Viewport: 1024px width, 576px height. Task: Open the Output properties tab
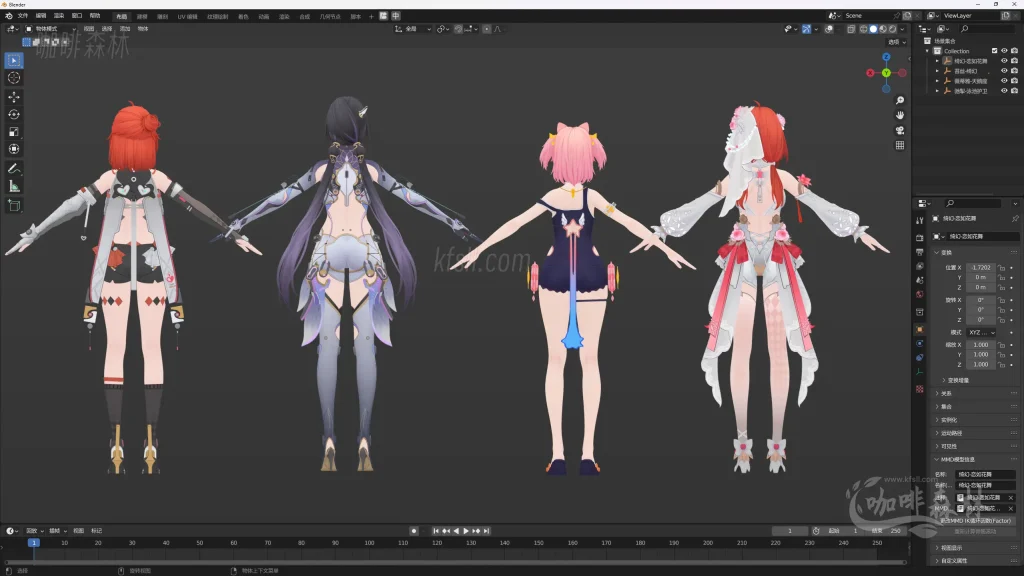(920, 252)
